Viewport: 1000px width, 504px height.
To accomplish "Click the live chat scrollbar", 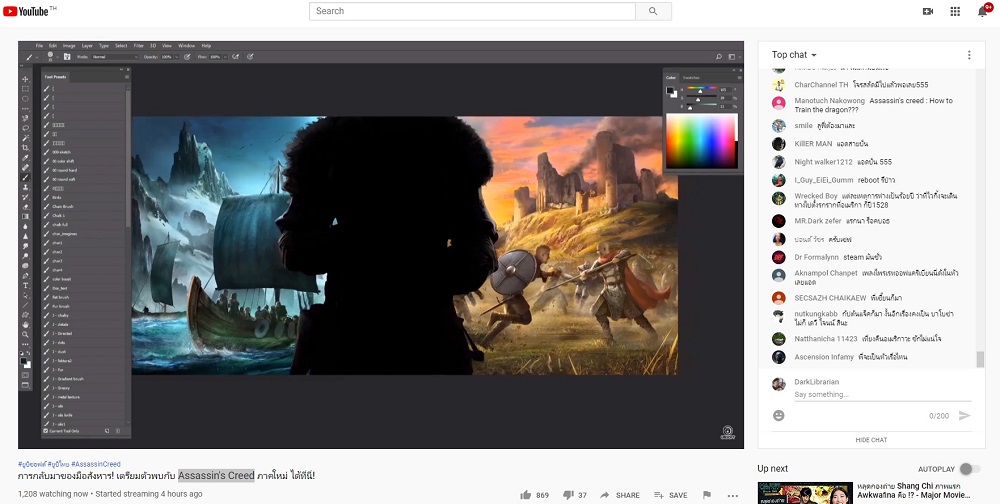I will tap(980, 359).
